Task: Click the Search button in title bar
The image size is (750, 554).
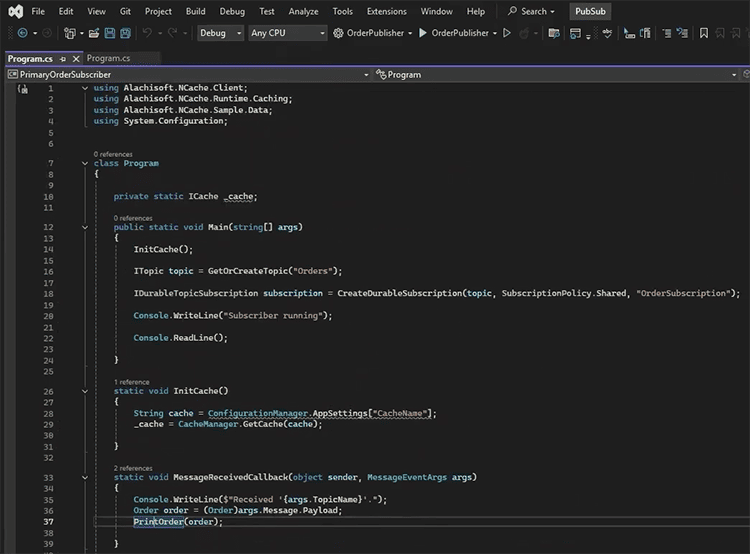Action: pyautogui.click(x=528, y=11)
